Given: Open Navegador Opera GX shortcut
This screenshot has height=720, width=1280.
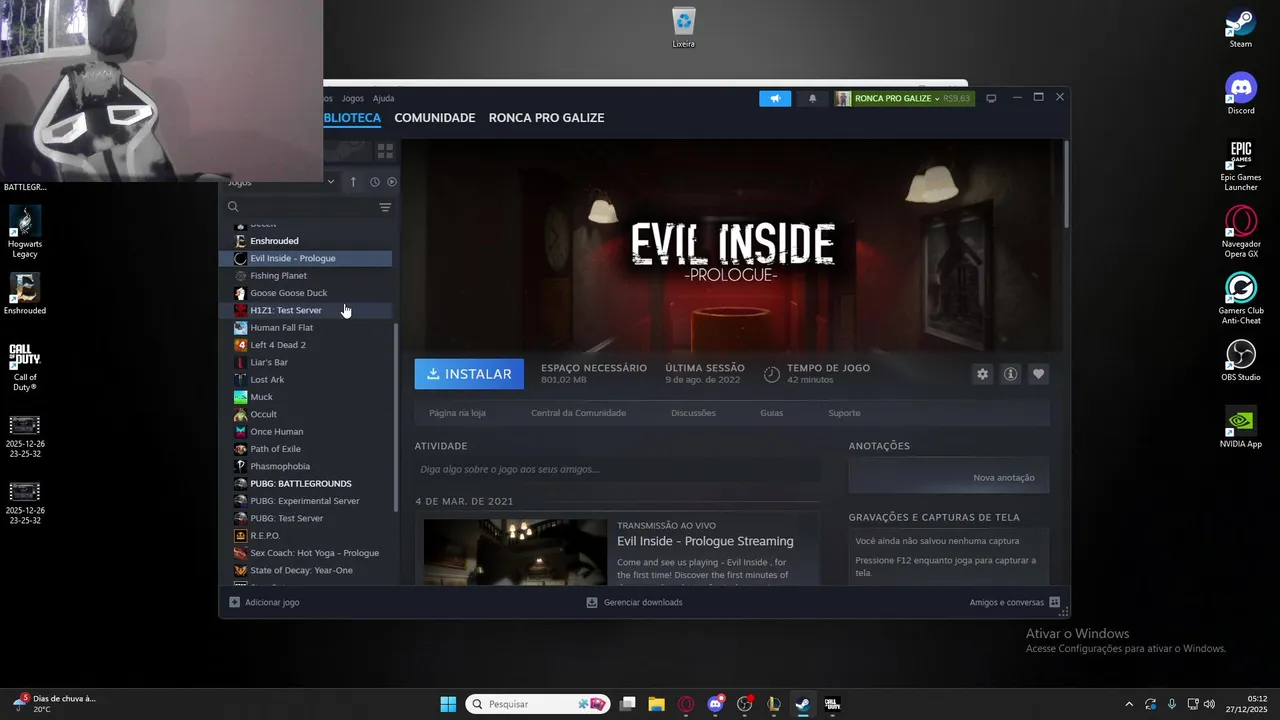Looking at the screenshot, I should [1241, 232].
